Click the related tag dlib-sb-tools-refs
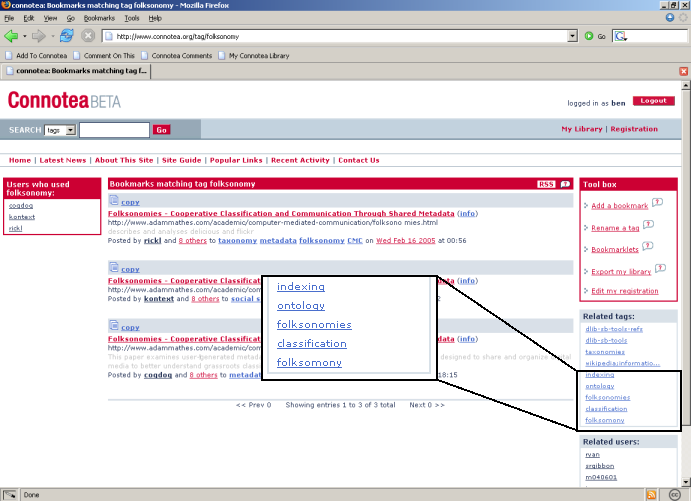The height and width of the screenshot is (501, 691). [x=614, y=329]
